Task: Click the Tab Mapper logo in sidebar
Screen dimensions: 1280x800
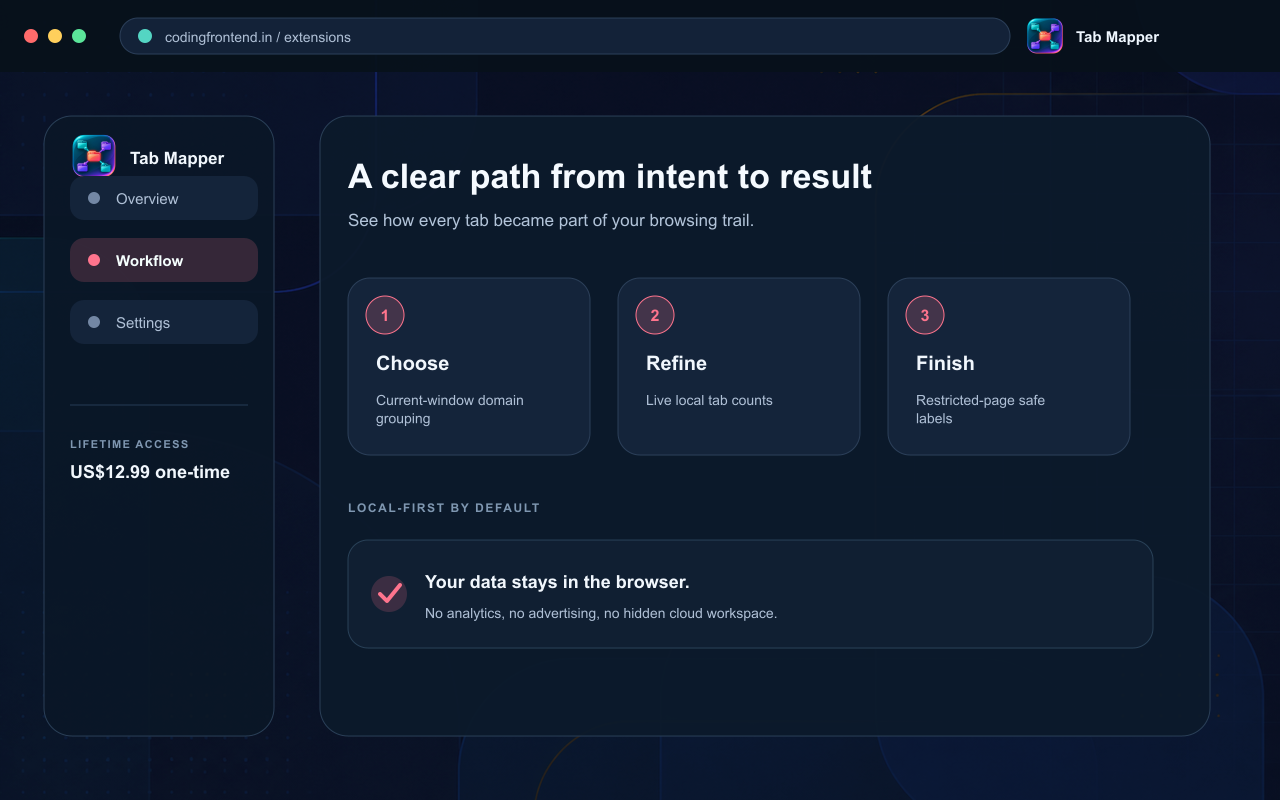Action: [x=94, y=156]
